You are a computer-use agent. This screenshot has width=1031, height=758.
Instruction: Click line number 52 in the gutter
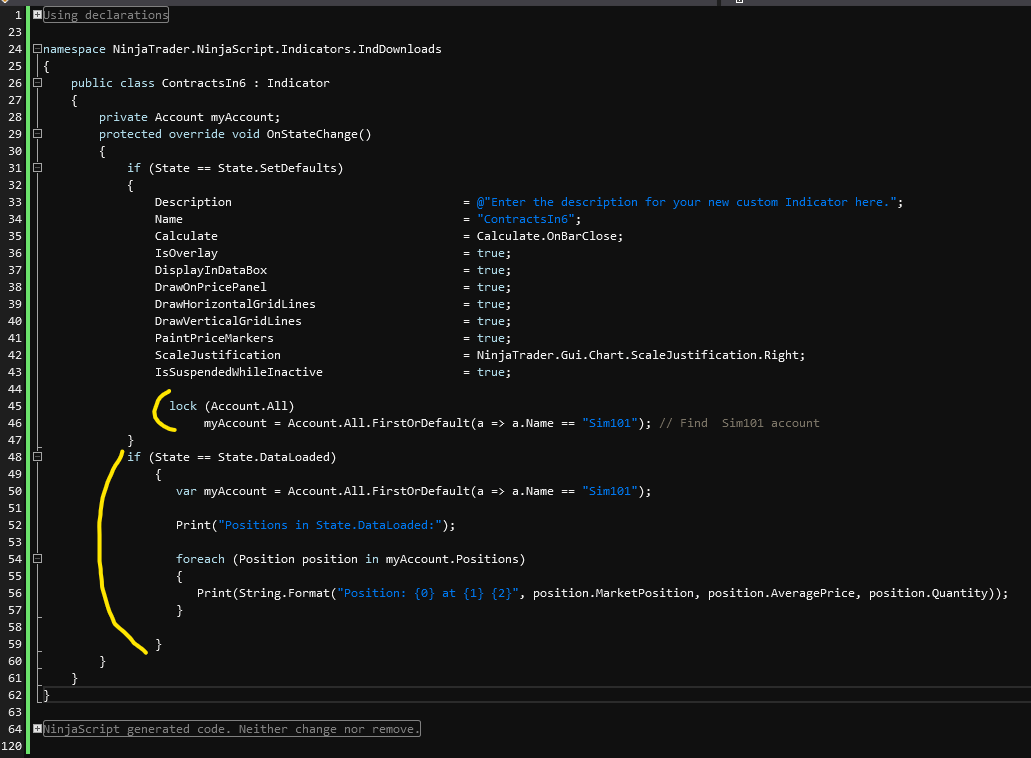pyautogui.click(x=14, y=525)
